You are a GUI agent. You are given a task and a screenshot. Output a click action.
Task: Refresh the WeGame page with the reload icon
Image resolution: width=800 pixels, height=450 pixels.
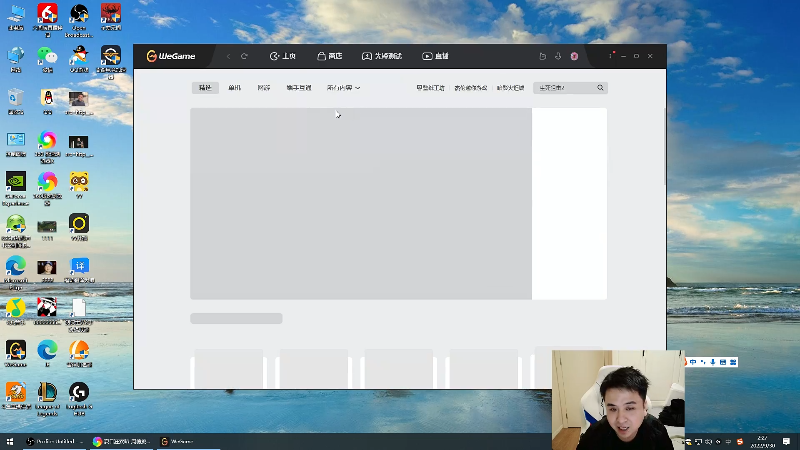pos(244,56)
